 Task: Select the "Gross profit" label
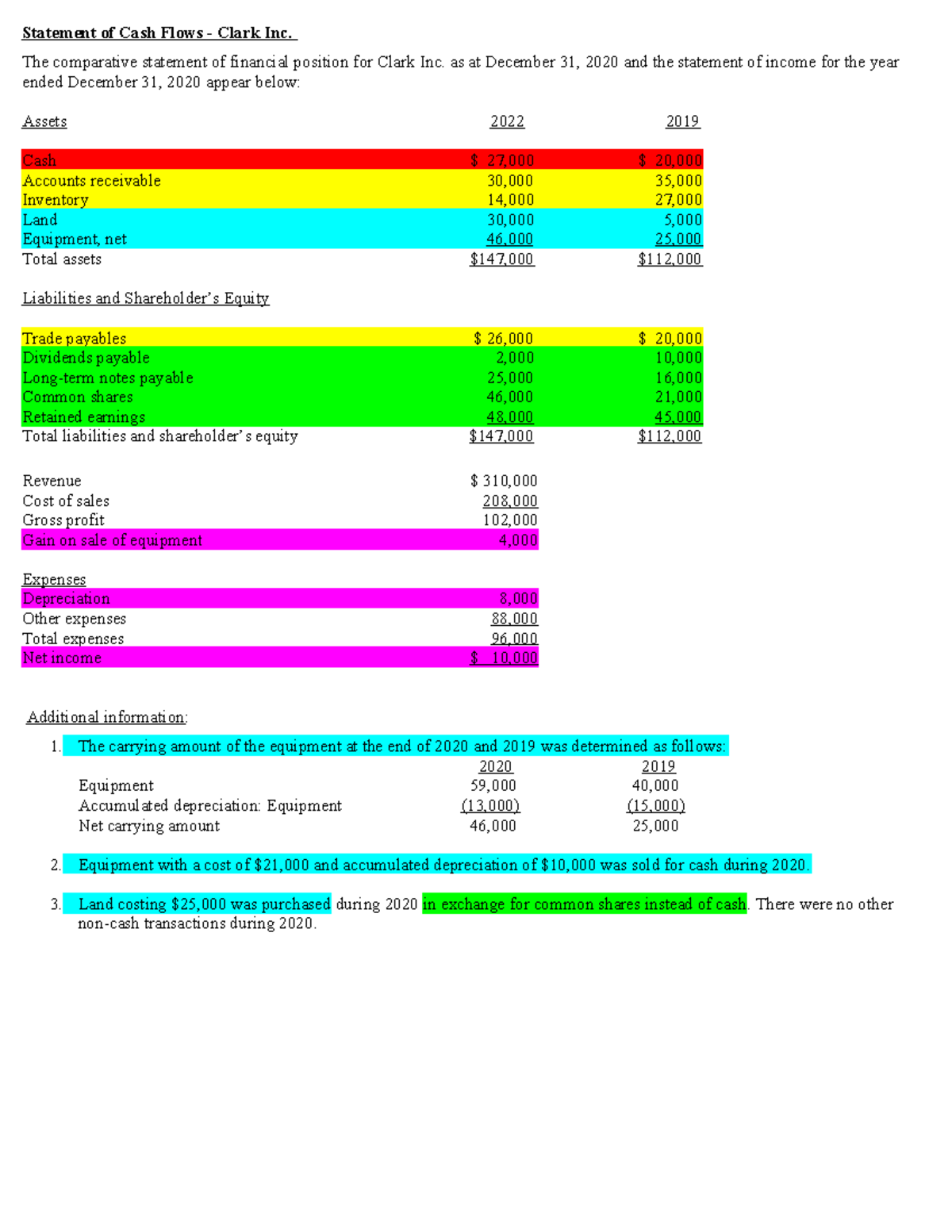63,520
